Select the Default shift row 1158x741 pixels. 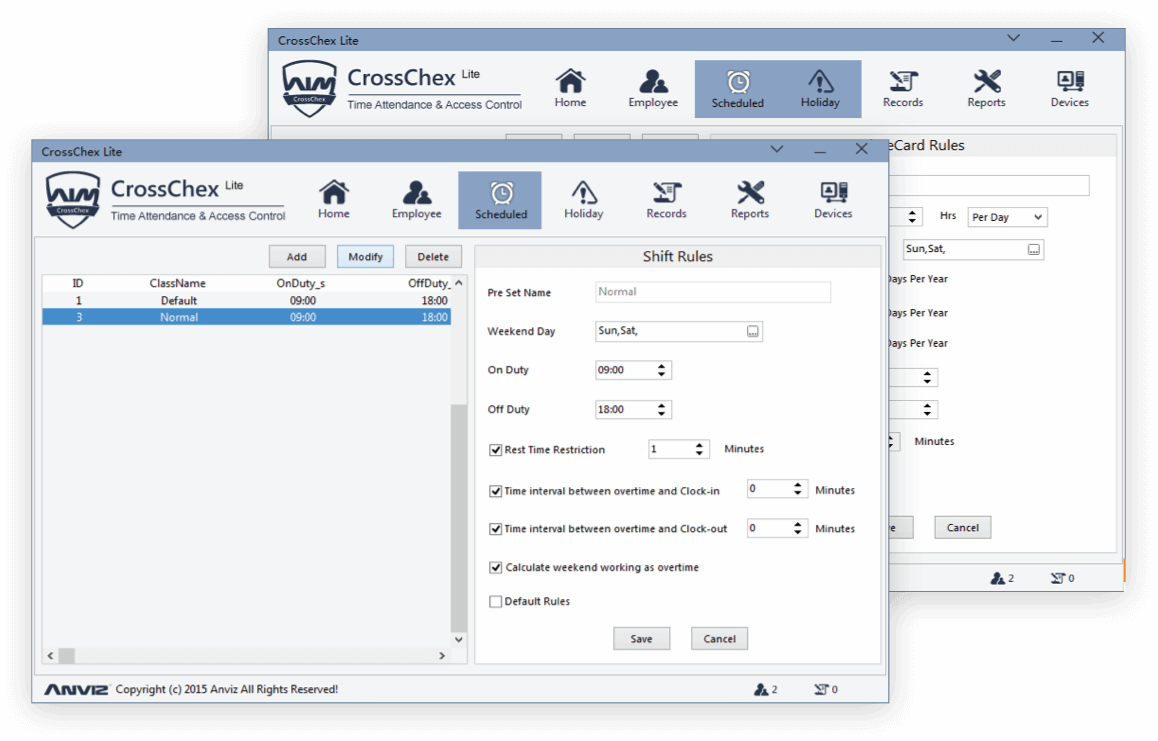pyautogui.click(x=245, y=300)
